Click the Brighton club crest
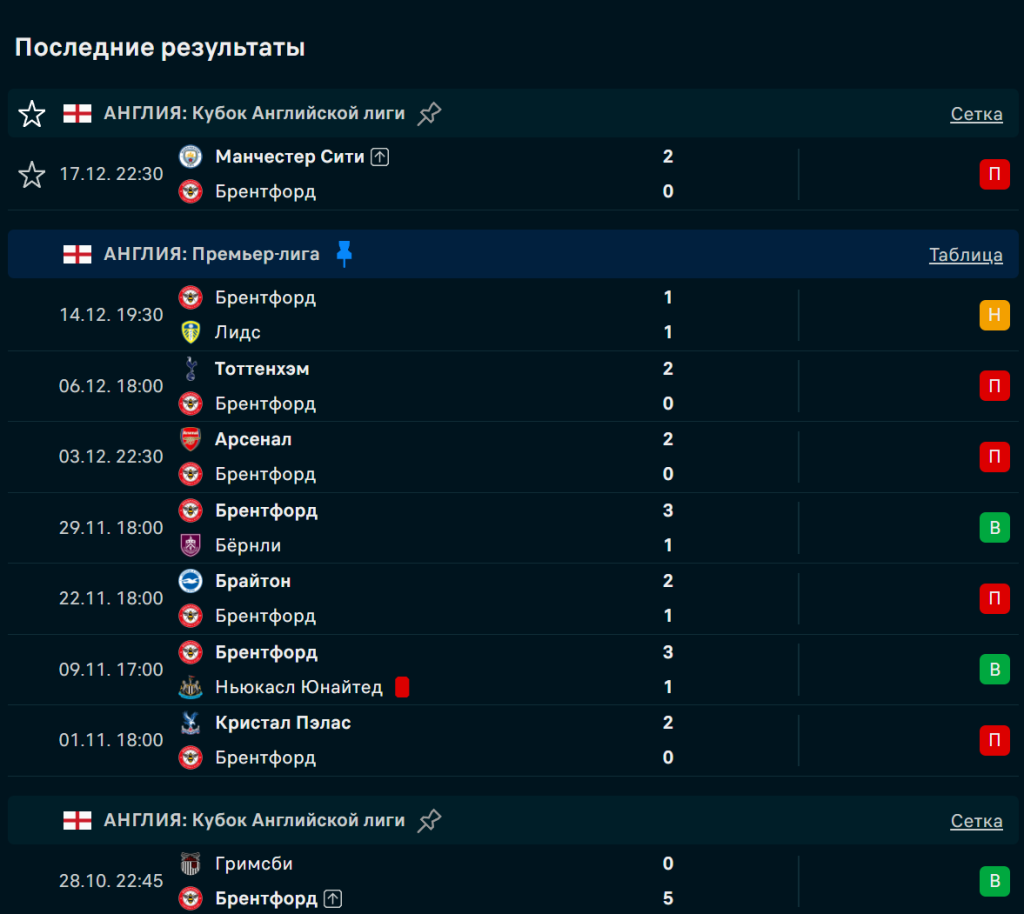 (190, 581)
